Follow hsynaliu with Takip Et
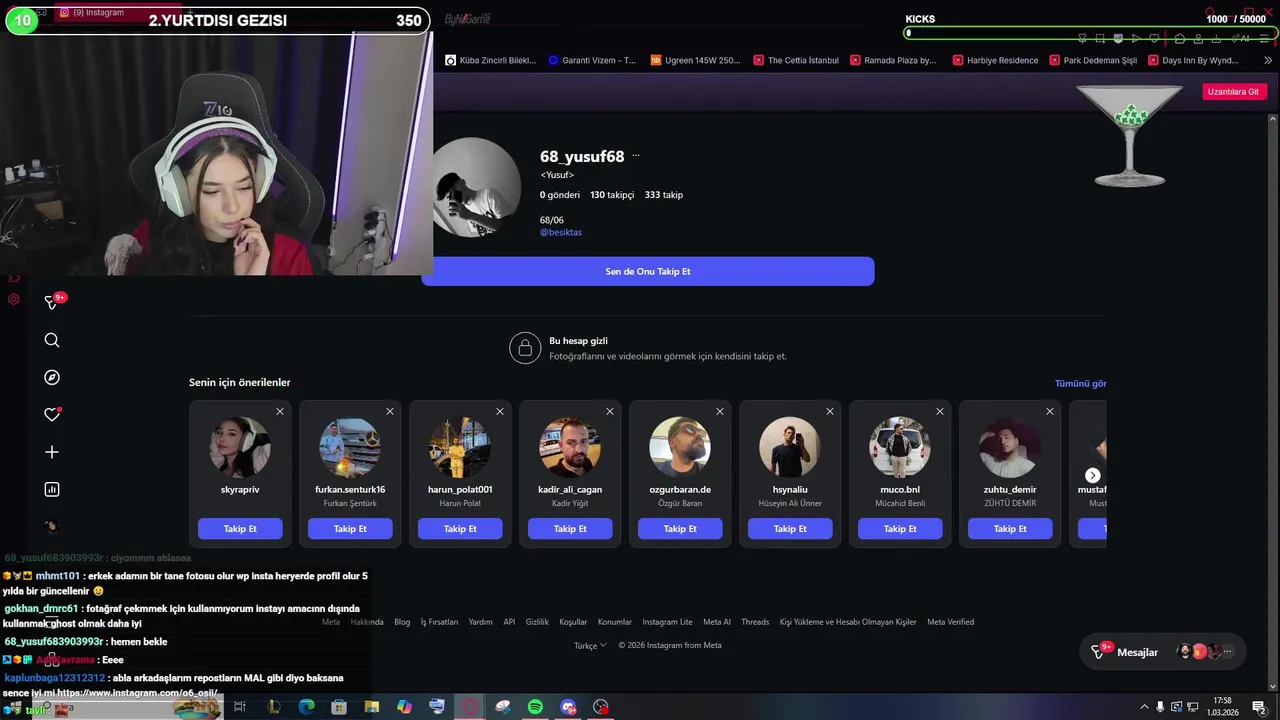This screenshot has height=720, width=1280. click(x=790, y=529)
